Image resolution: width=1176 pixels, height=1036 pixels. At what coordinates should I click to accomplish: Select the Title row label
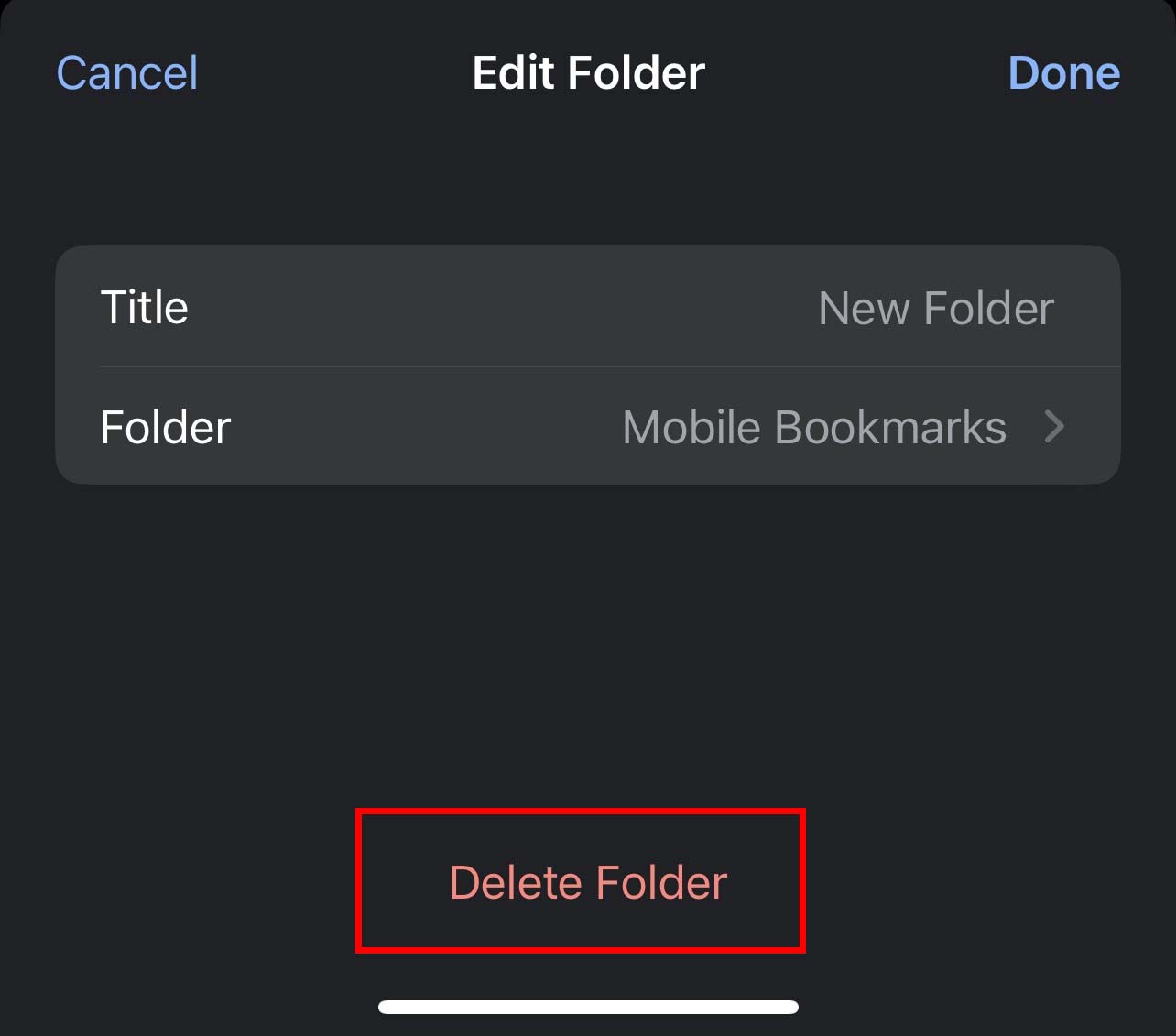pyautogui.click(x=145, y=307)
